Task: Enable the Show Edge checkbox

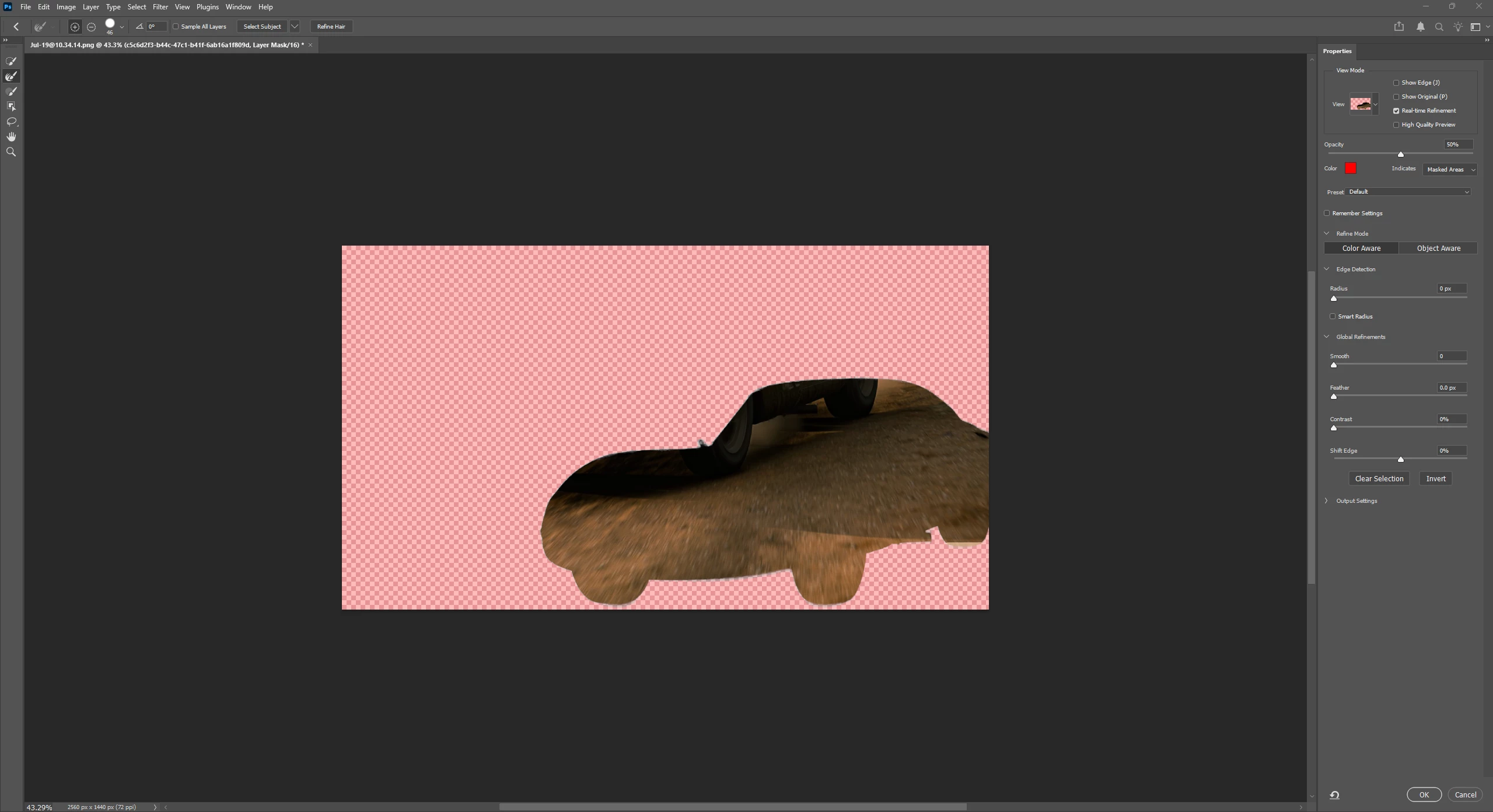Action: [1396, 83]
